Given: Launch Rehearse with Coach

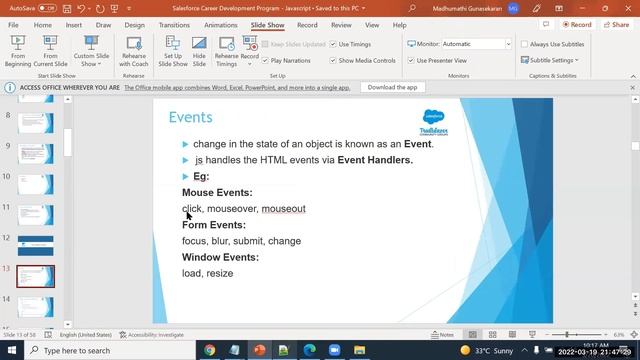Looking at the screenshot, I should click(x=134, y=51).
